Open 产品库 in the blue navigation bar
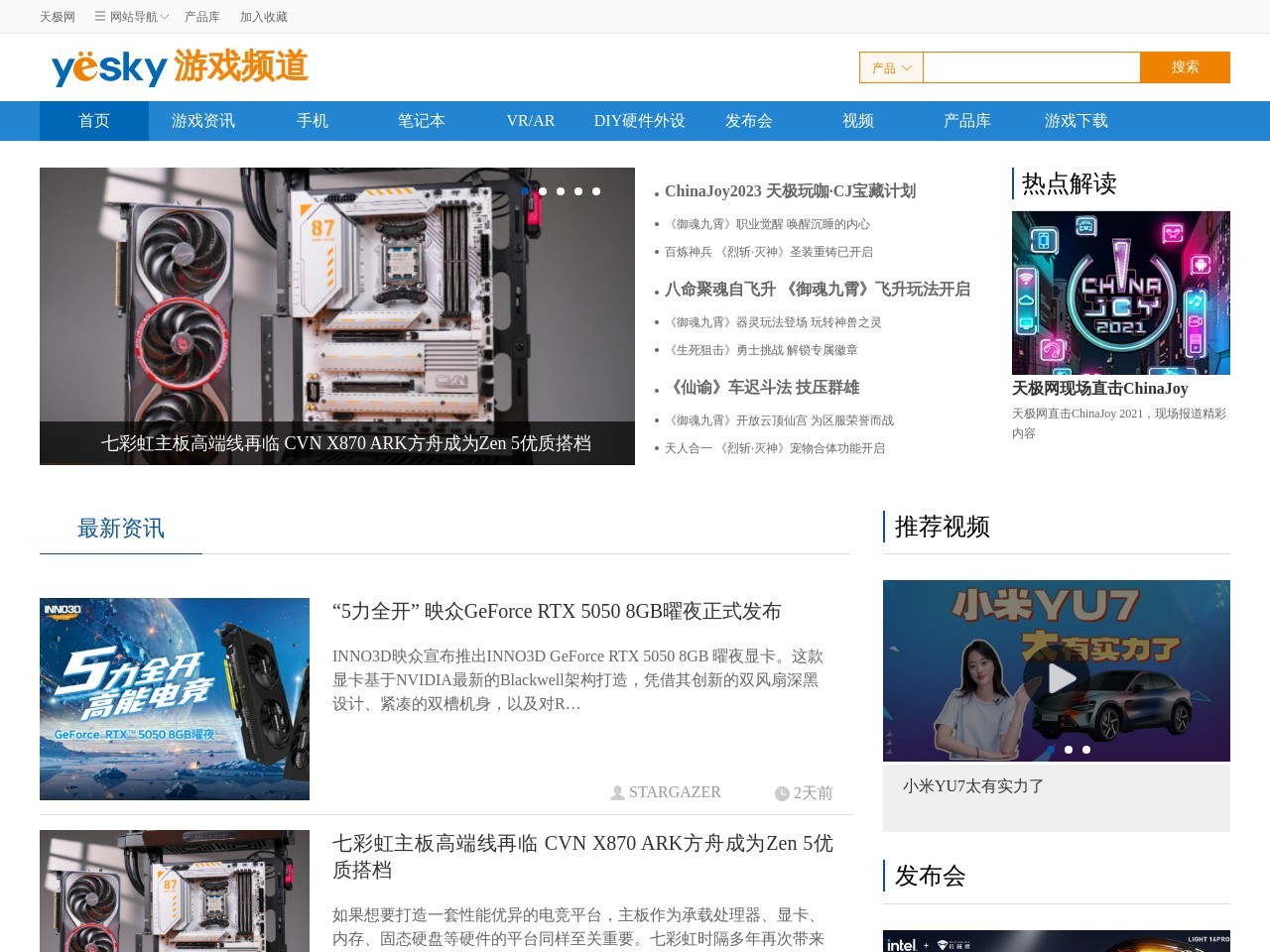This screenshot has width=1270, height=952. click(967, 121)
